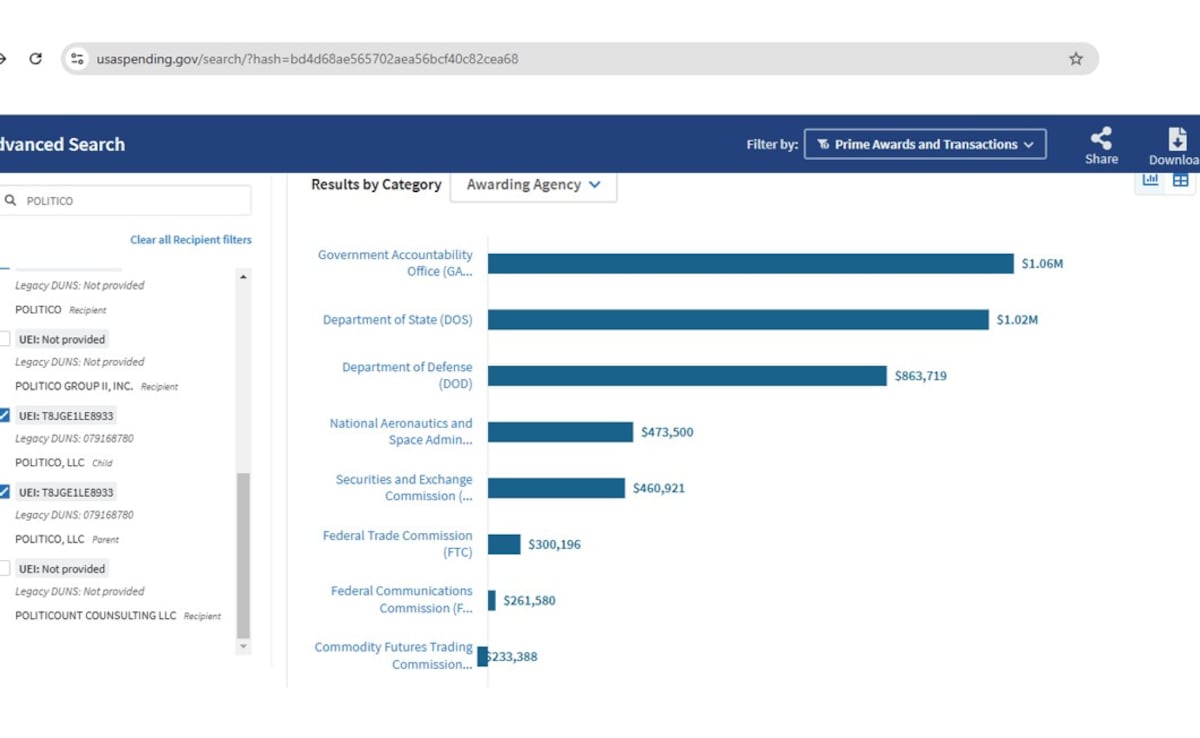Uncheck the POLITICO, LLC Child recipient checkbox
The height and width of the screenshot is (738, 1200).
click(x=4, y=415)
